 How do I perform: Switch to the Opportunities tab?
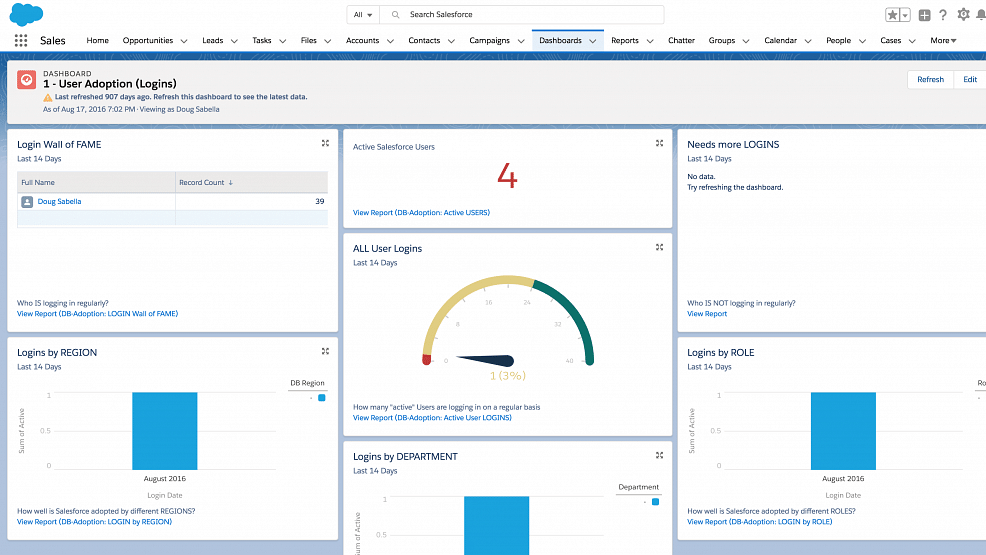tap(148, 40)
